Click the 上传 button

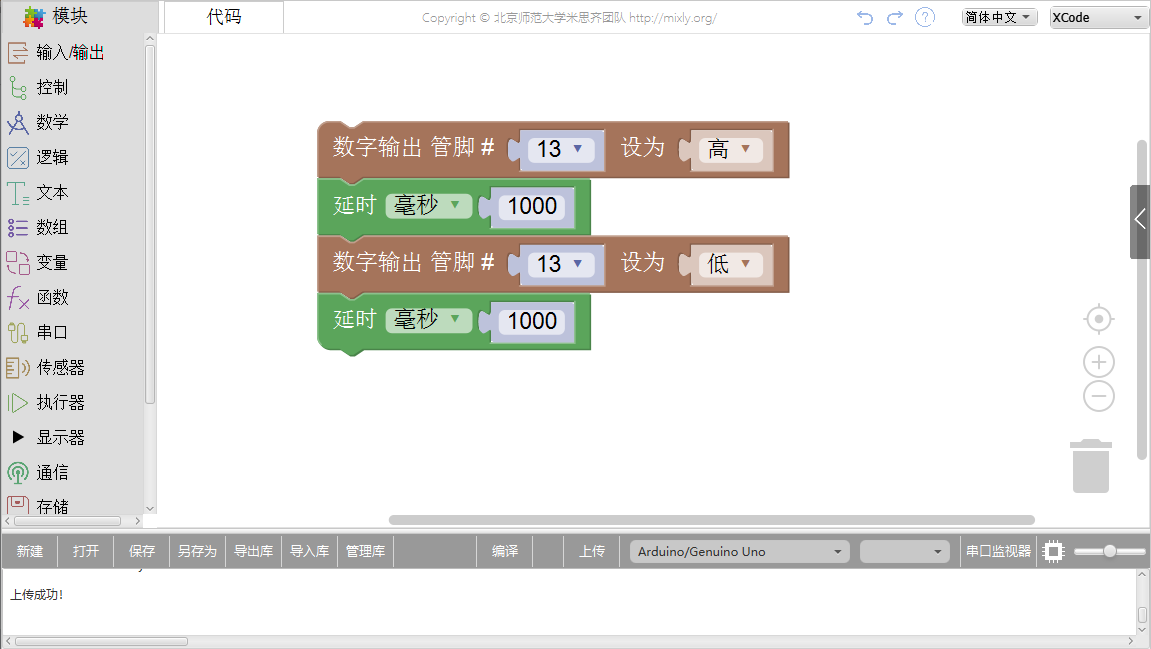(592, 551)
